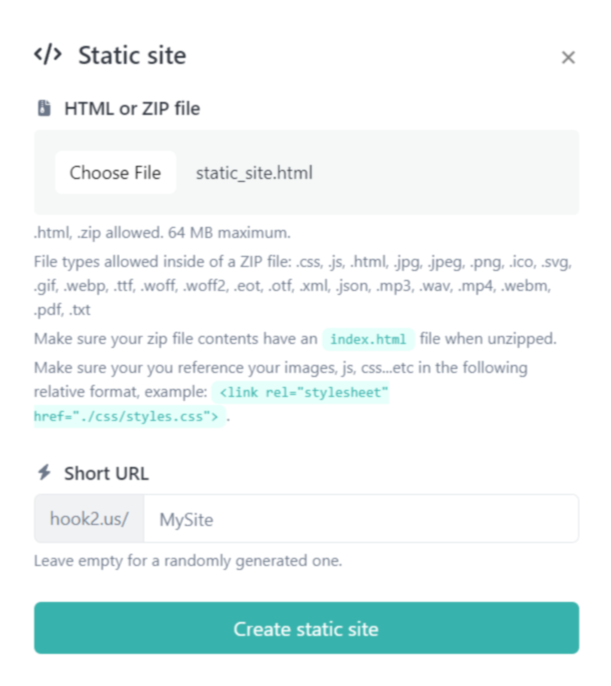Focus the MySite short URL input field
The image size is (611, 686).
361,519
